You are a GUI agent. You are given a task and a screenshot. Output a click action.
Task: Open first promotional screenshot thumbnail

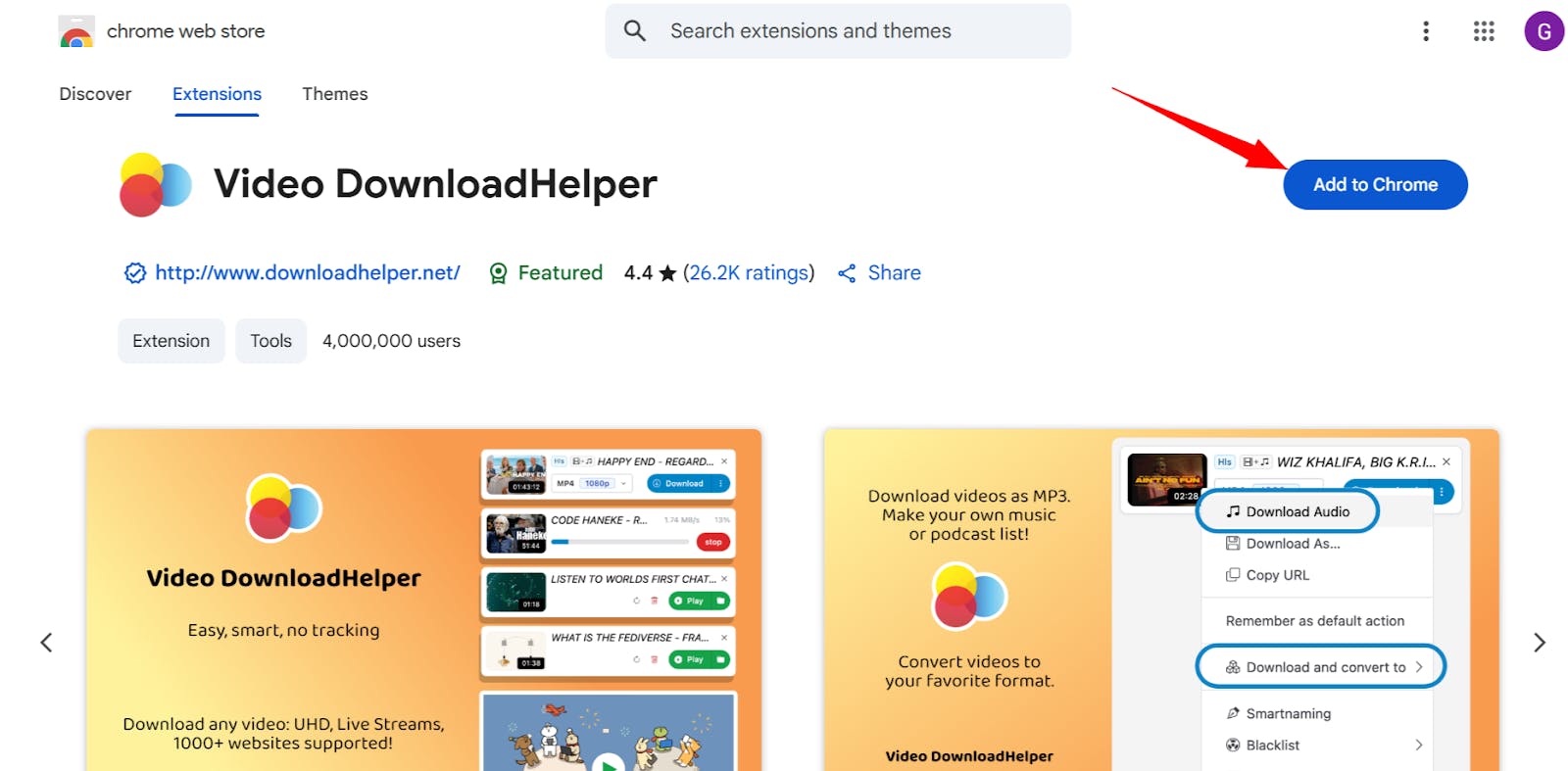[x=423, y=600]
